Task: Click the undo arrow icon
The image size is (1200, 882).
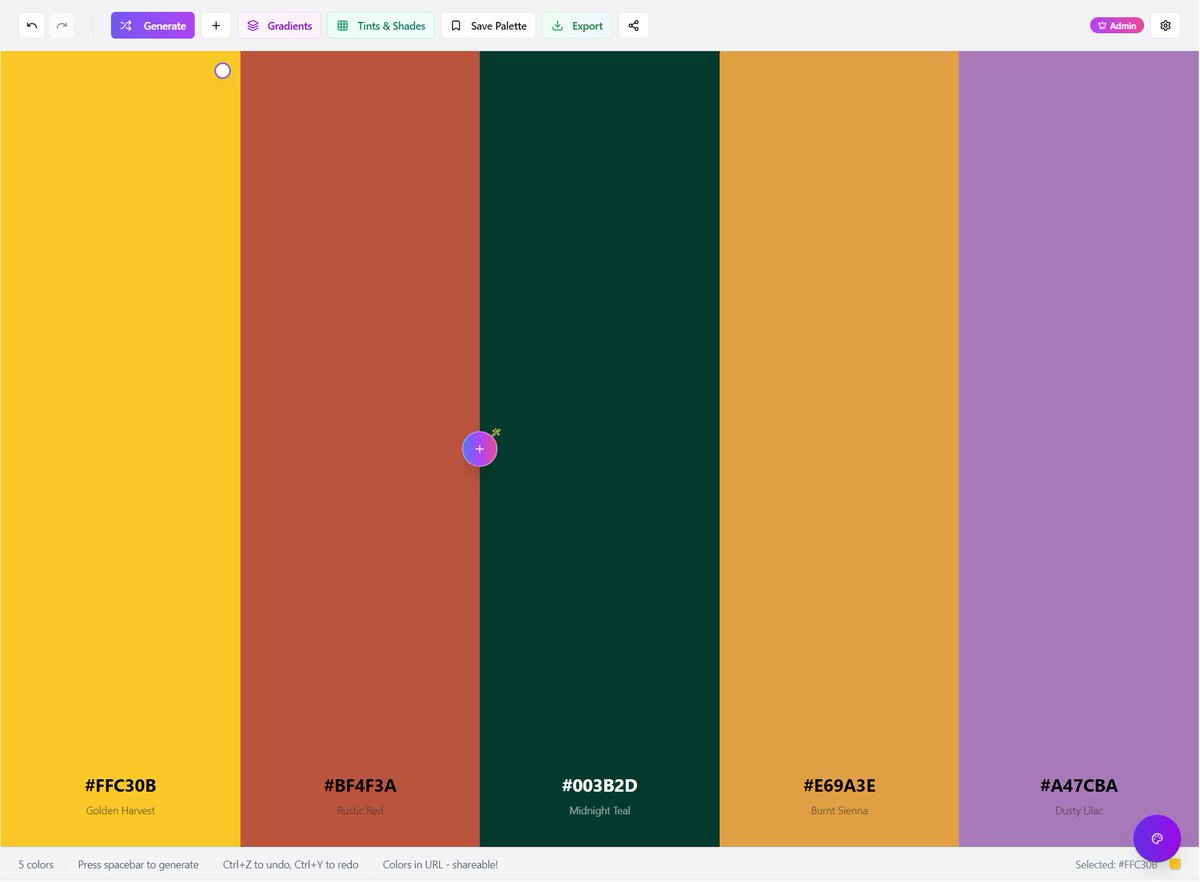Action: point(32,25)
